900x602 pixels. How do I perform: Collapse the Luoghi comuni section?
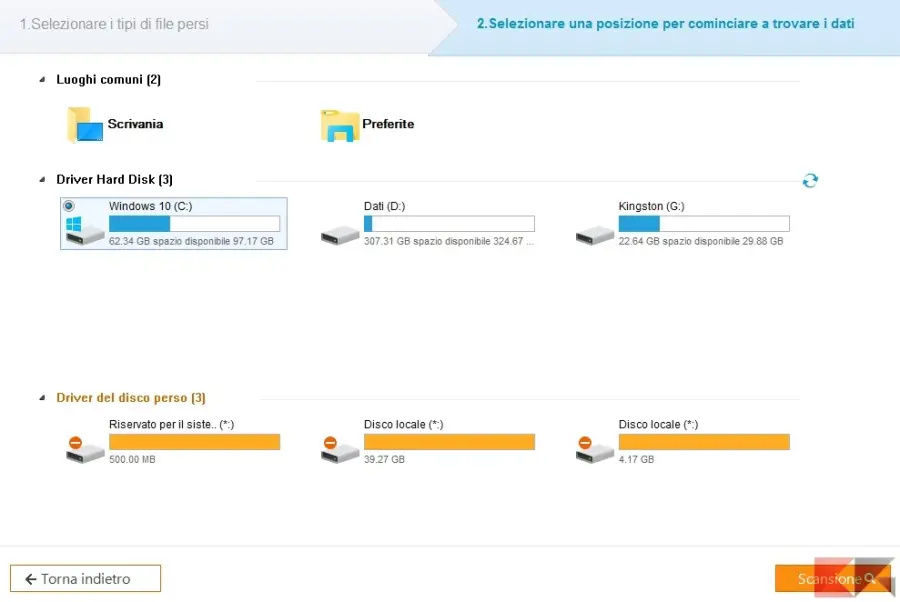pyautogui.click(x=44, y=80)
